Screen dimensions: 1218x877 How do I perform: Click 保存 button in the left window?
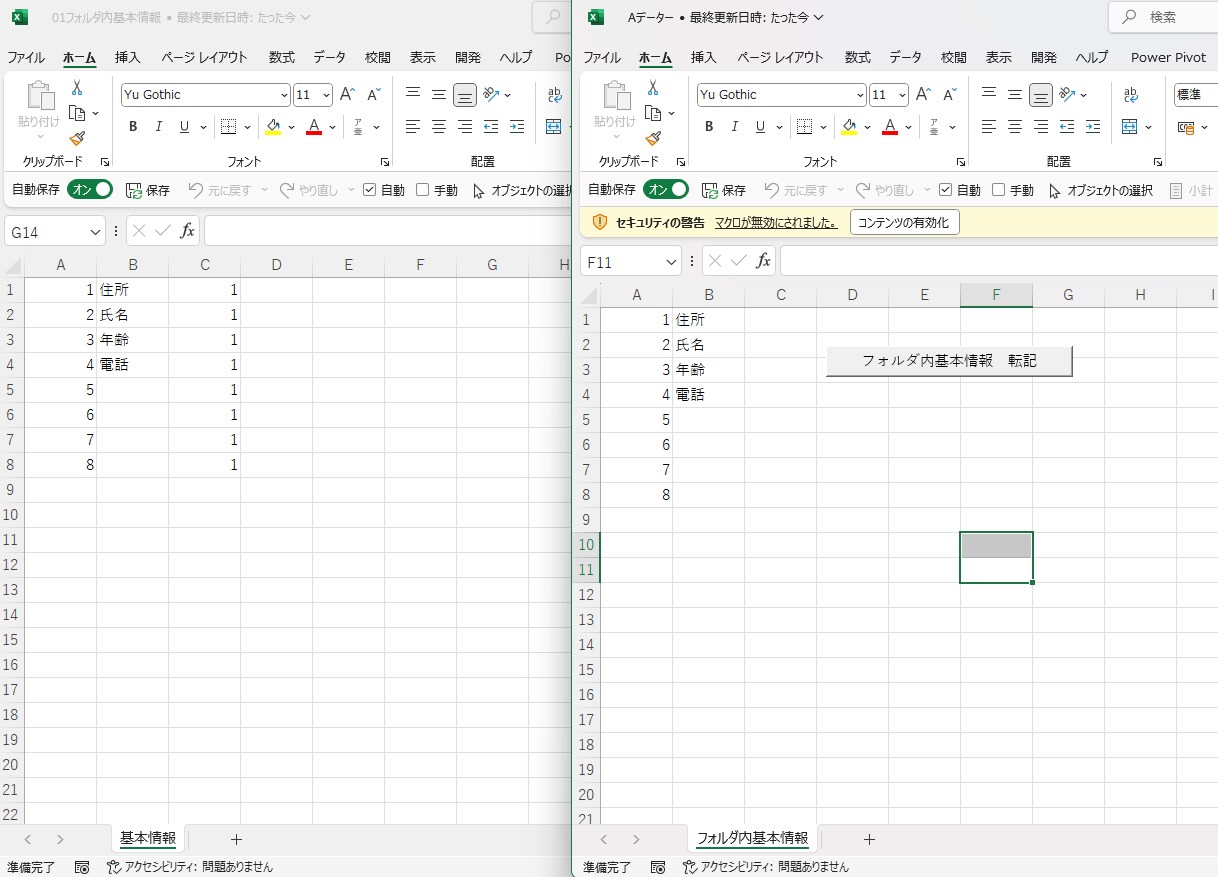pos(148,189)
